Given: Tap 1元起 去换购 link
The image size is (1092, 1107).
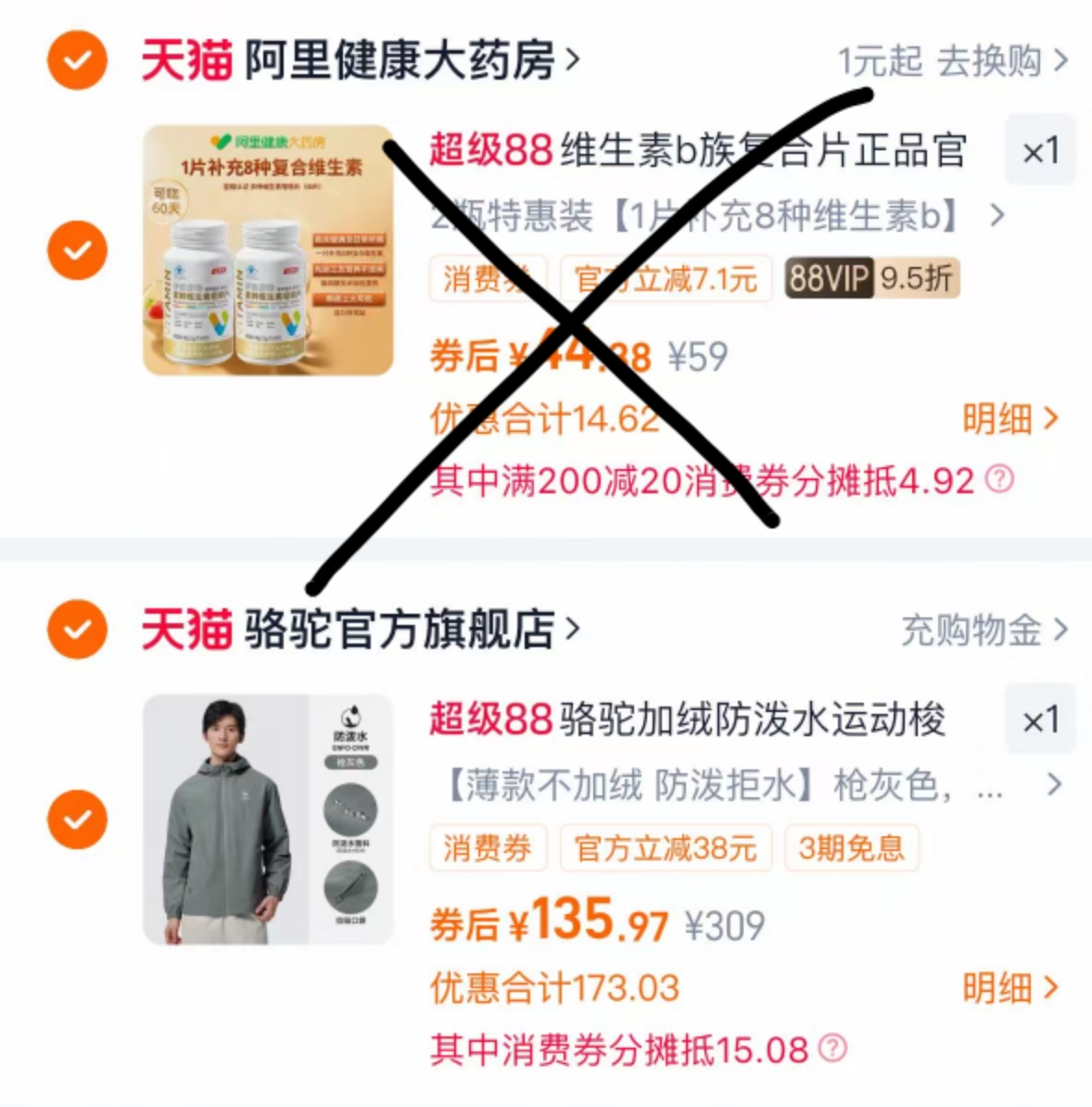Looking at the screenshot, I should click(953, 60).
